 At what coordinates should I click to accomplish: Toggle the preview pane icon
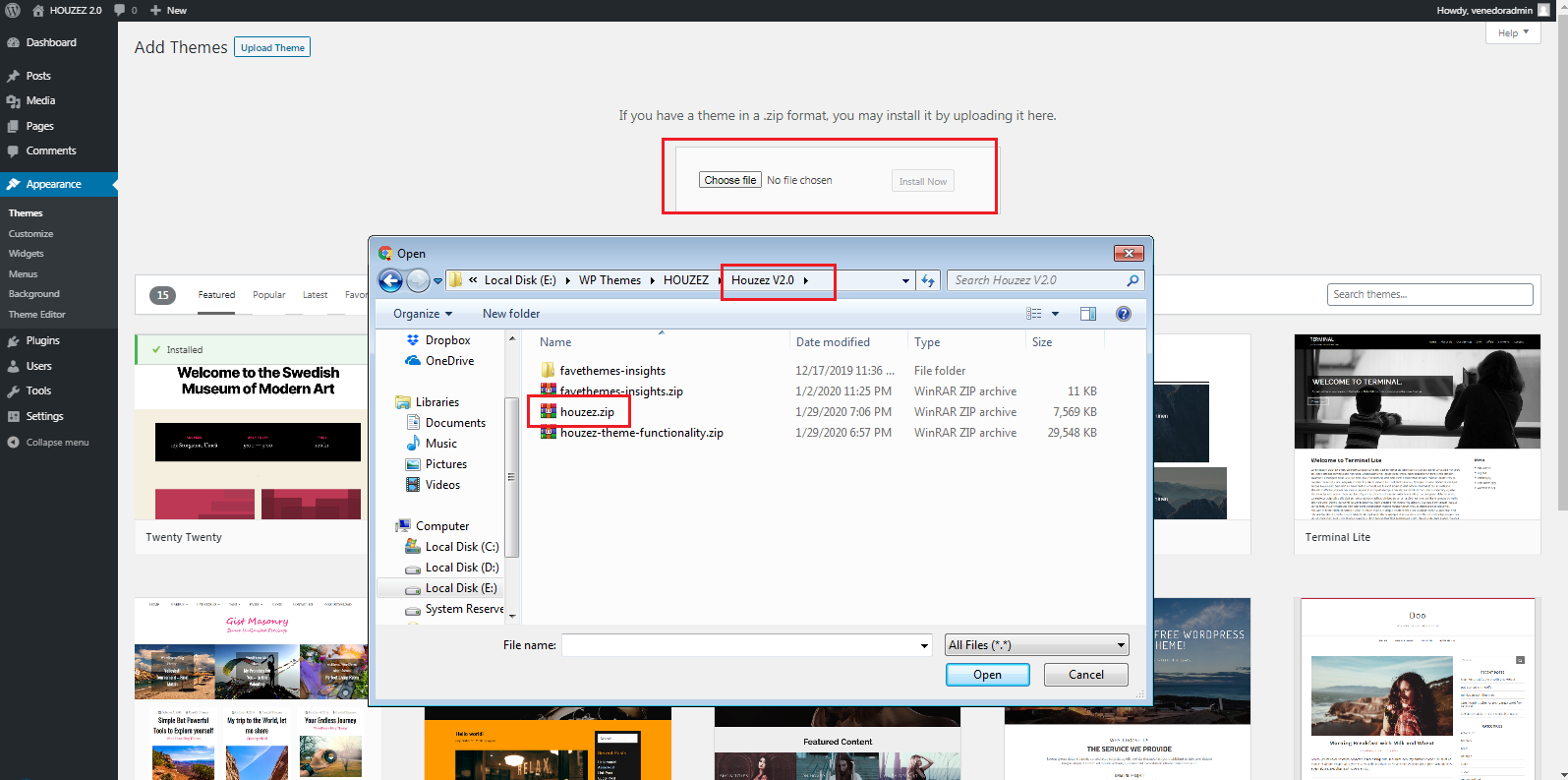1088,314
